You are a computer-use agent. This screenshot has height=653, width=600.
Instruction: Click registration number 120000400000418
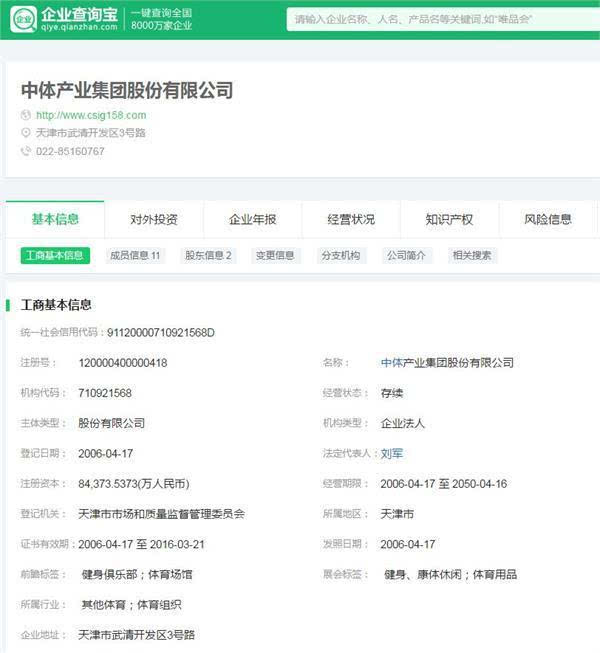(x=123, y=363)
